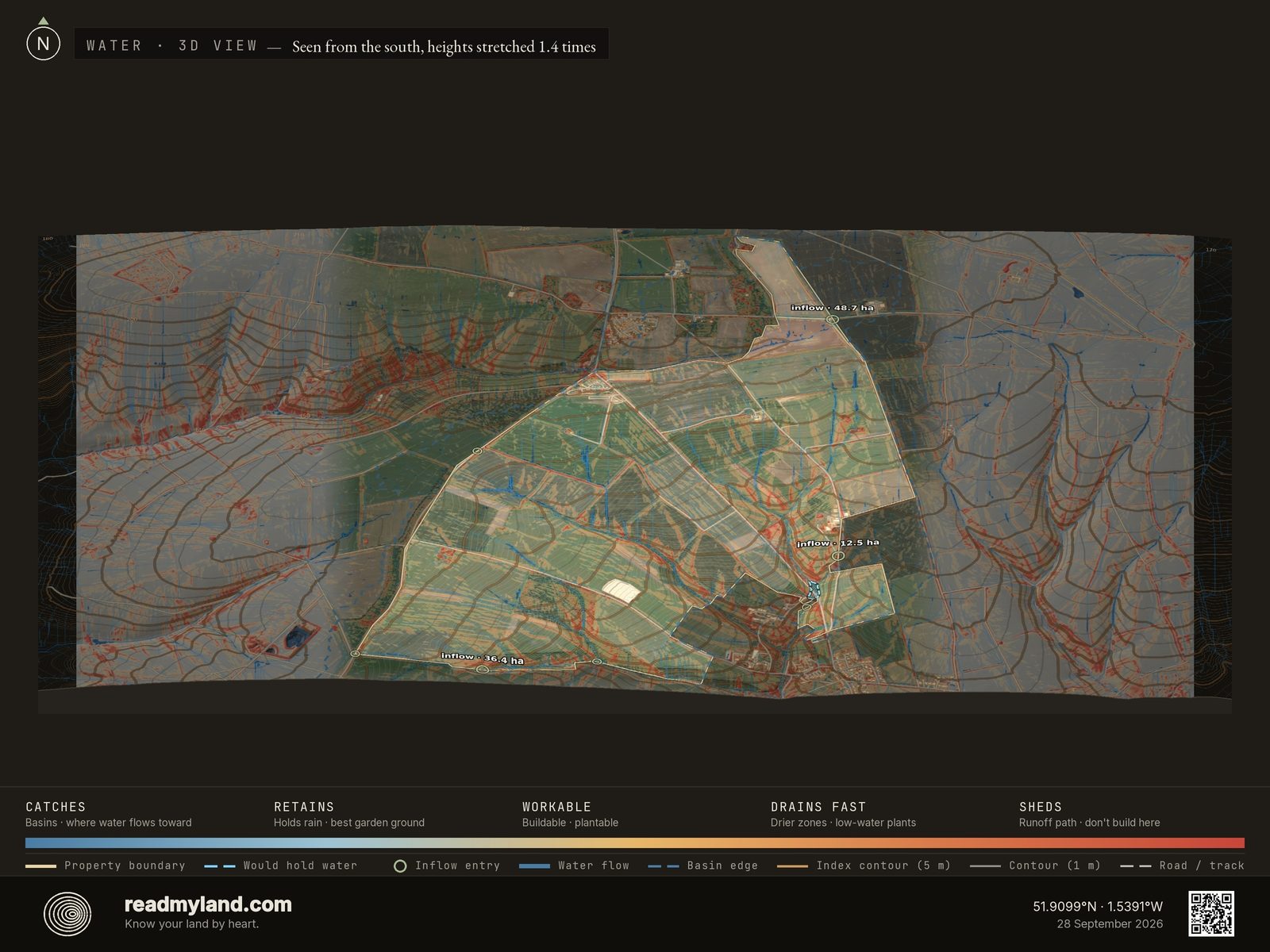Click the 'WATER · 3D VIEW' title text

pos(172,45)
